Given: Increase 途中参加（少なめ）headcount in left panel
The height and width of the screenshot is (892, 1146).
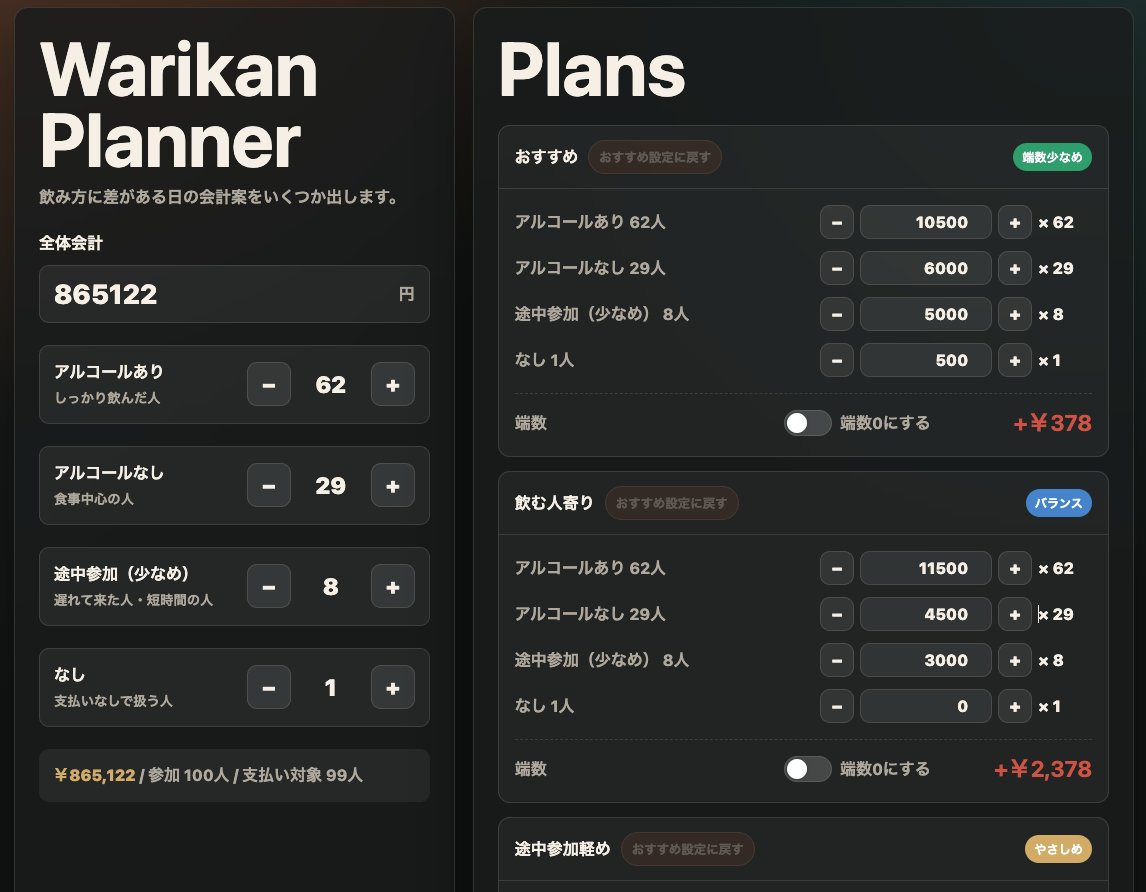Looking at the screenshot, I should (x=392, y=586).
